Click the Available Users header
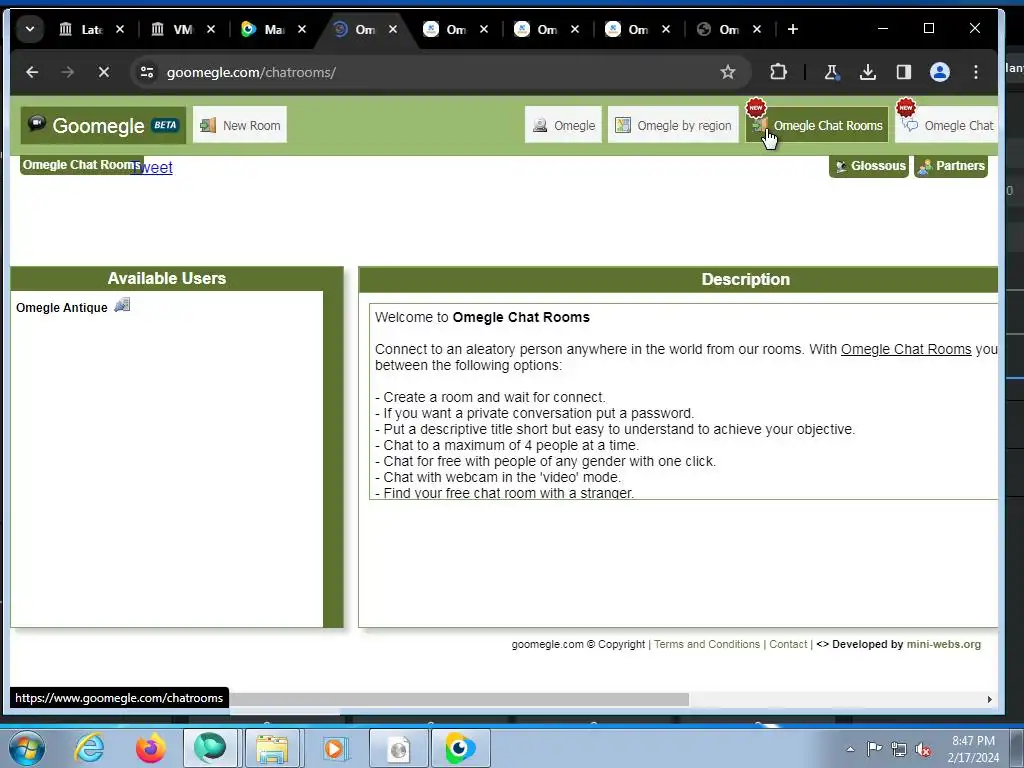This screenshot has height=768, width=1024. 167,278
